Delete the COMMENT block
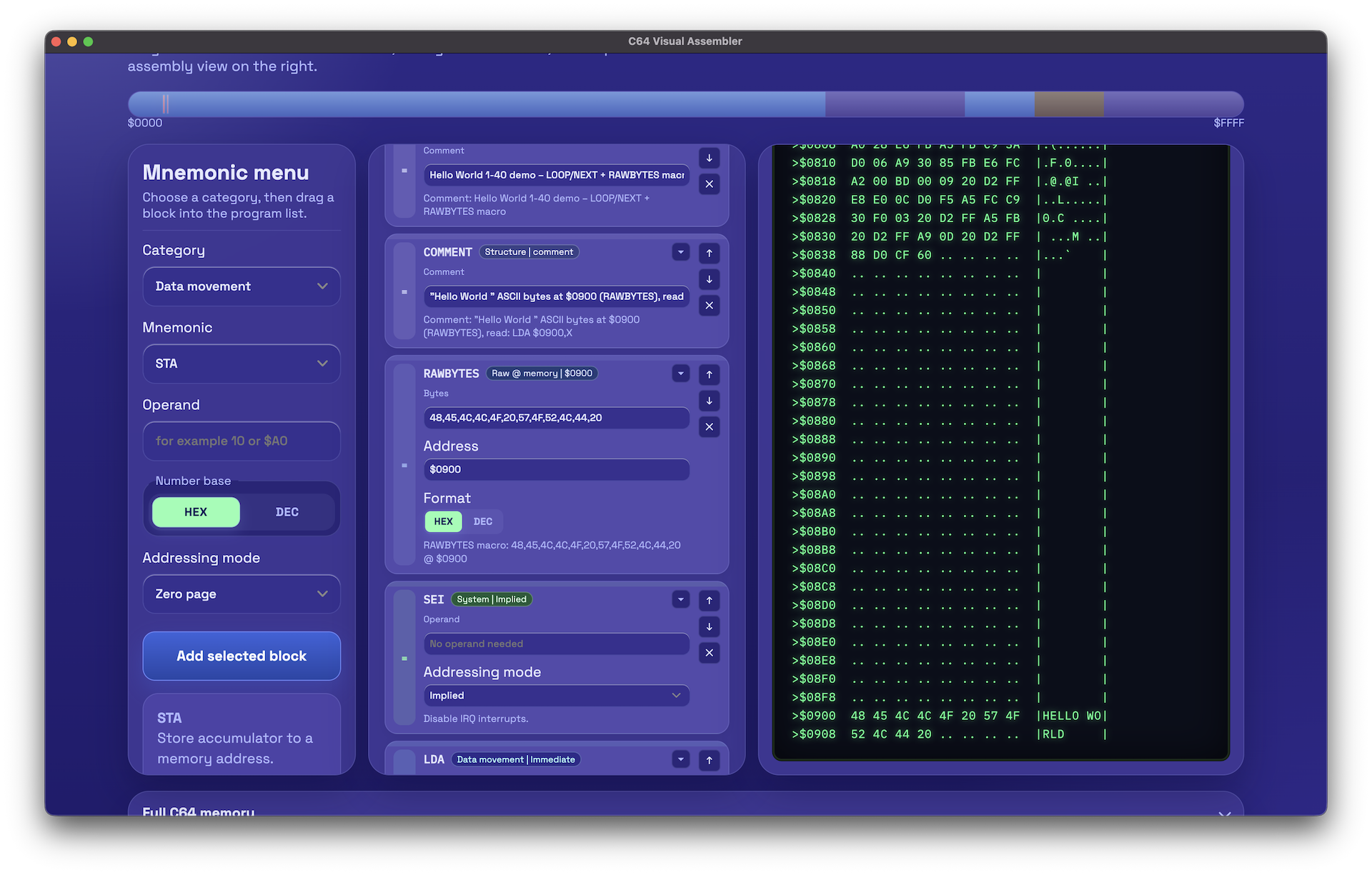This screenshot has width=1372, height=875. pyautogui.click(x=709, y=306)
